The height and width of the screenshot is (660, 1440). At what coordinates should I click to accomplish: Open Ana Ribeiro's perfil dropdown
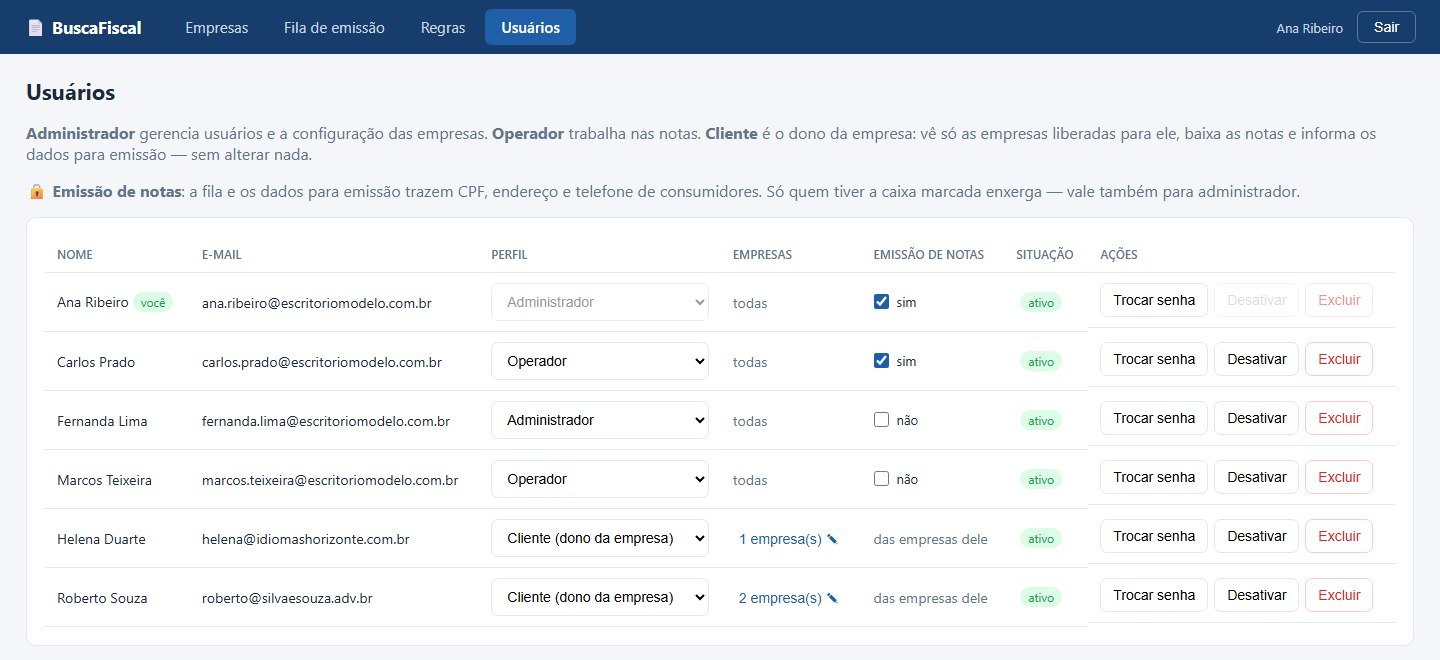click(600, 302)
